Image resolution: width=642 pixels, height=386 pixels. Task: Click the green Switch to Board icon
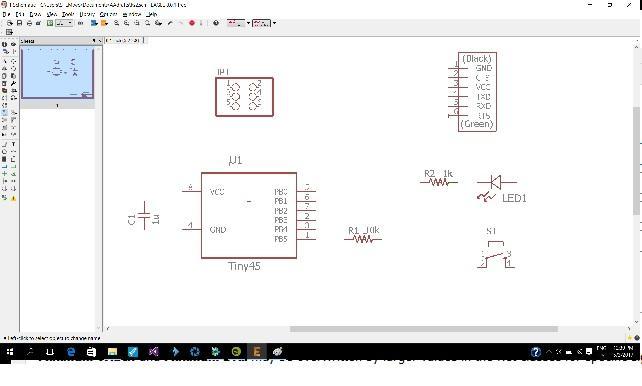pos(50,23)
